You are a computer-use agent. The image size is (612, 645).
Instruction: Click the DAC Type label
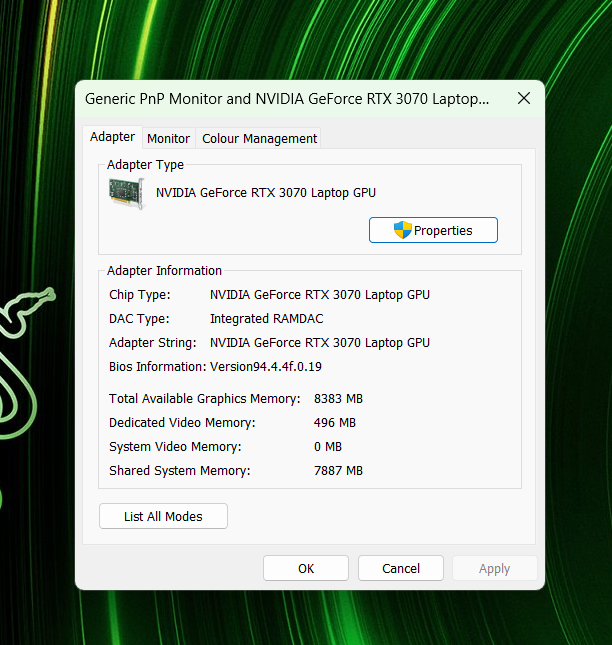(x=139, y=319)
